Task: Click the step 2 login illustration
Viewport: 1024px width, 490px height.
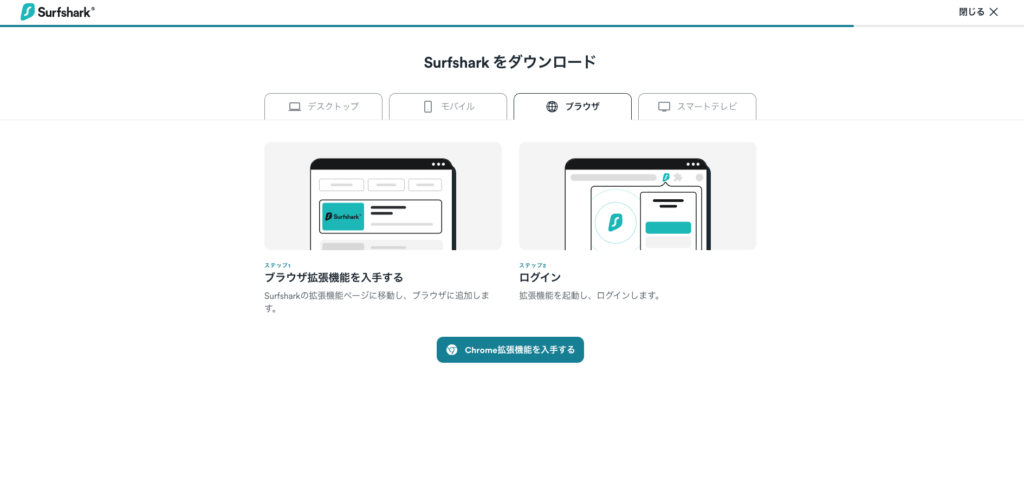Action: (637, 196)
